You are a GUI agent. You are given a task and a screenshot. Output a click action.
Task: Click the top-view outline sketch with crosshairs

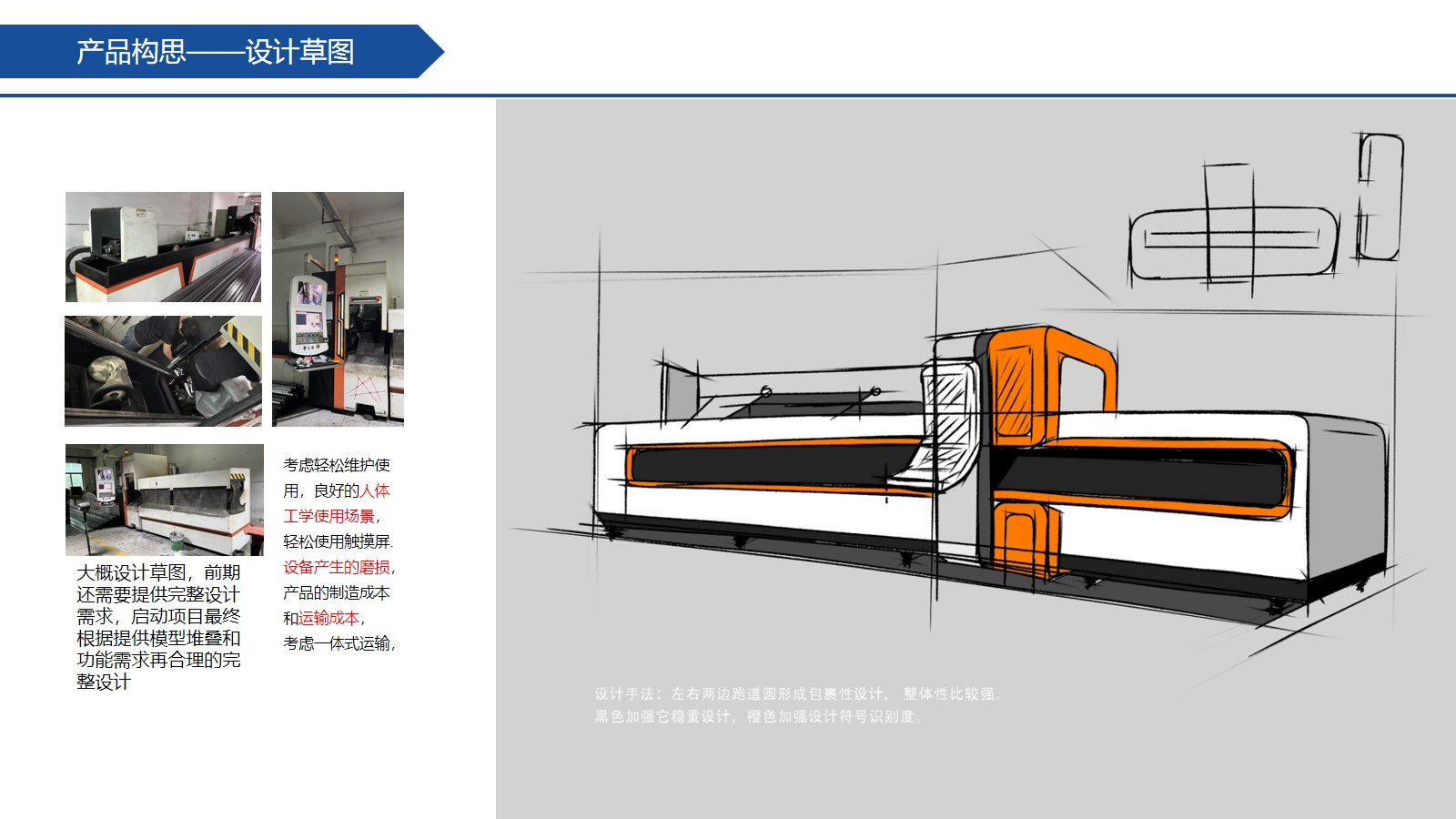1233,241
